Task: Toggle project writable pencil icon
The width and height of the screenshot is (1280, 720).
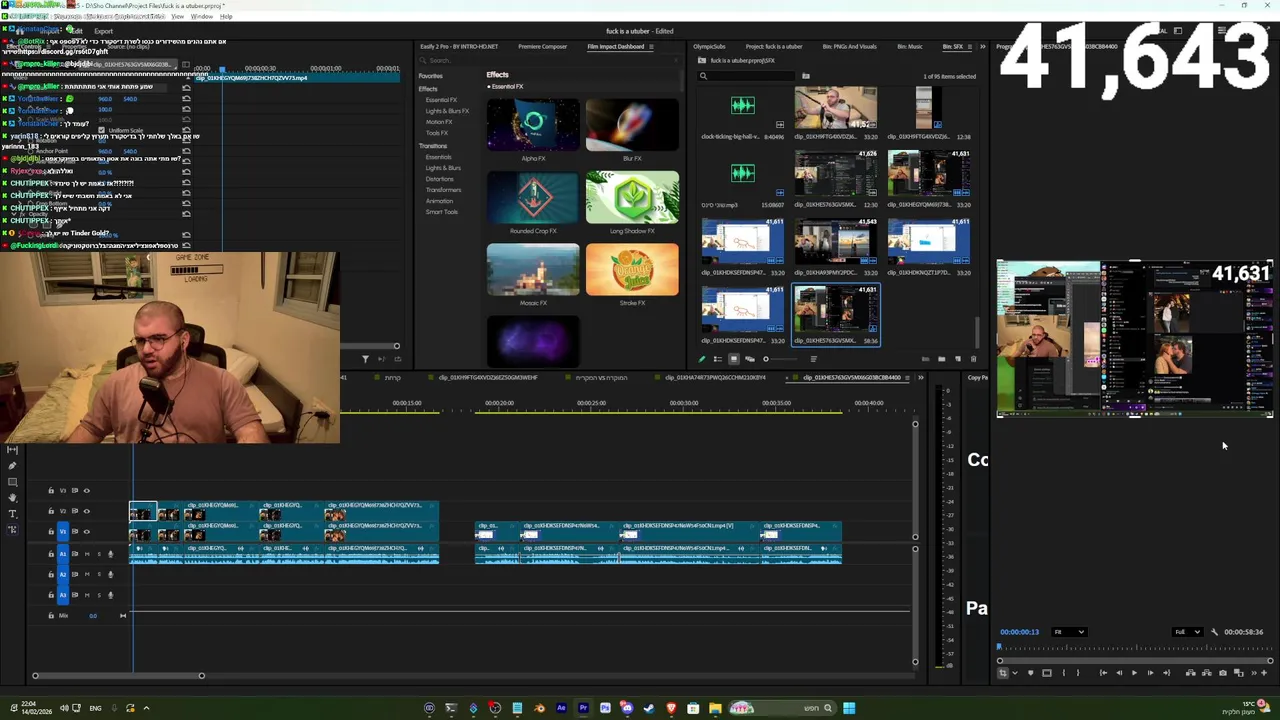Action: [701, 359]
